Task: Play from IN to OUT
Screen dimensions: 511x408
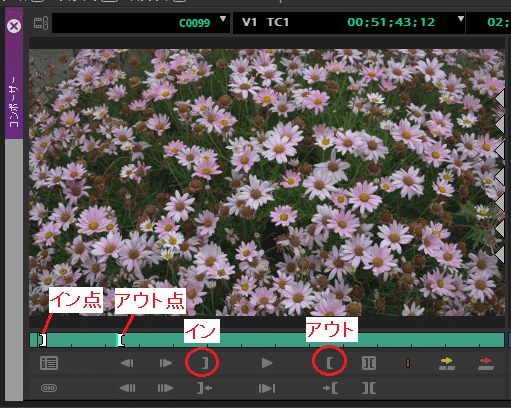Action: 267,388
